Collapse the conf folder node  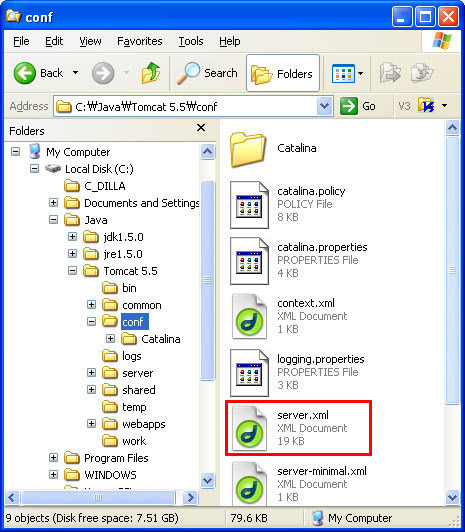pos(91,321)
